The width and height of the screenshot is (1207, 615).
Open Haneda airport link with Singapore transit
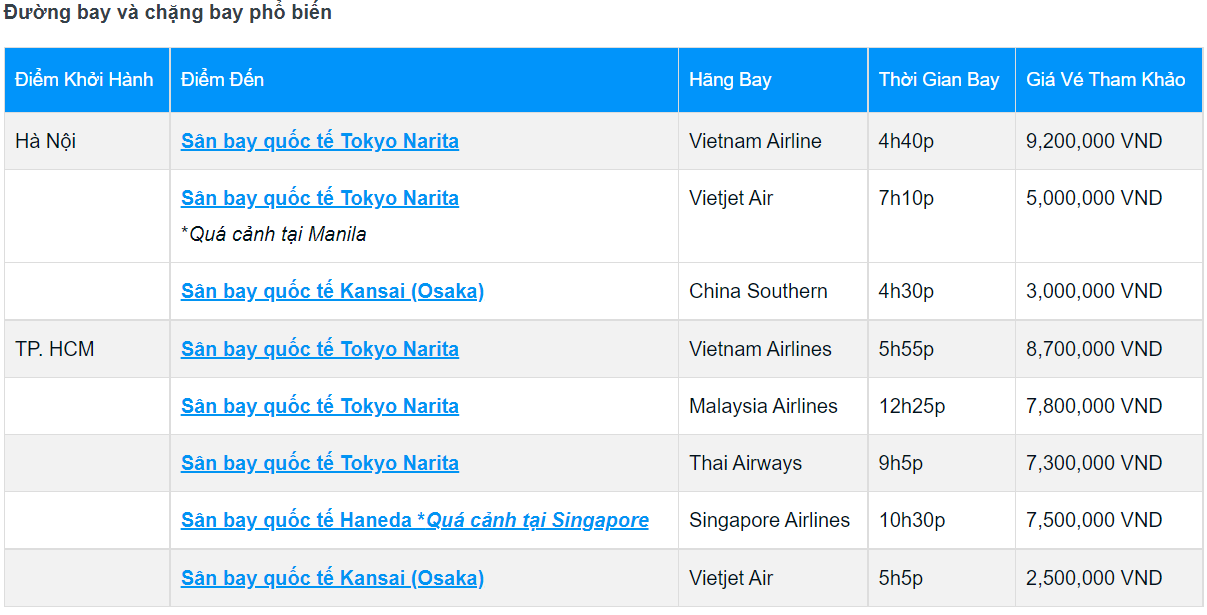pos(414,520)
